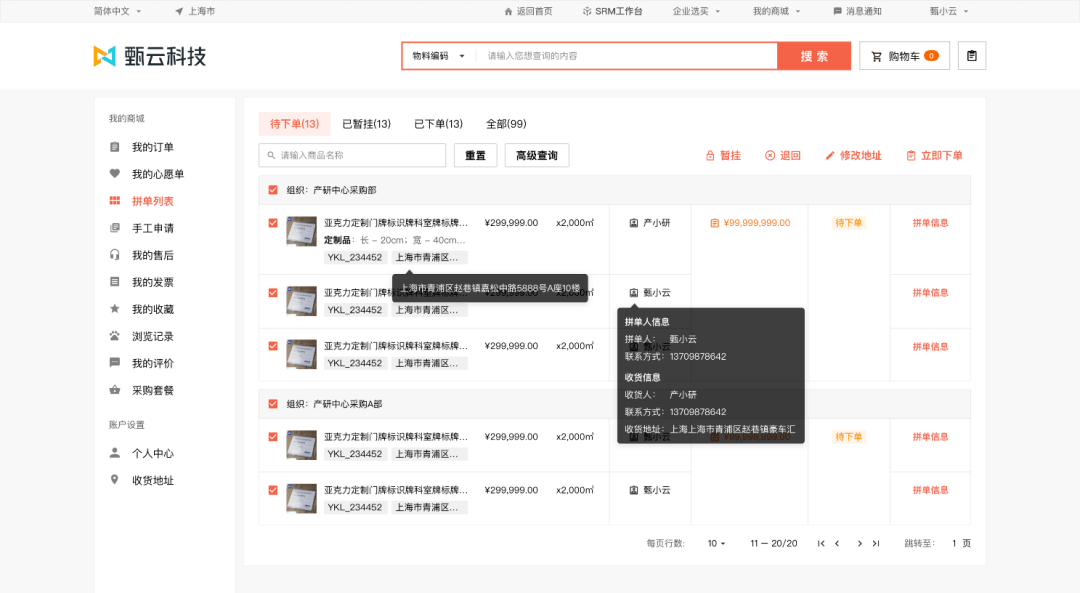Click the order icon for 立即下单
The height and width of the screenshot is (593, 1080).
911,156
